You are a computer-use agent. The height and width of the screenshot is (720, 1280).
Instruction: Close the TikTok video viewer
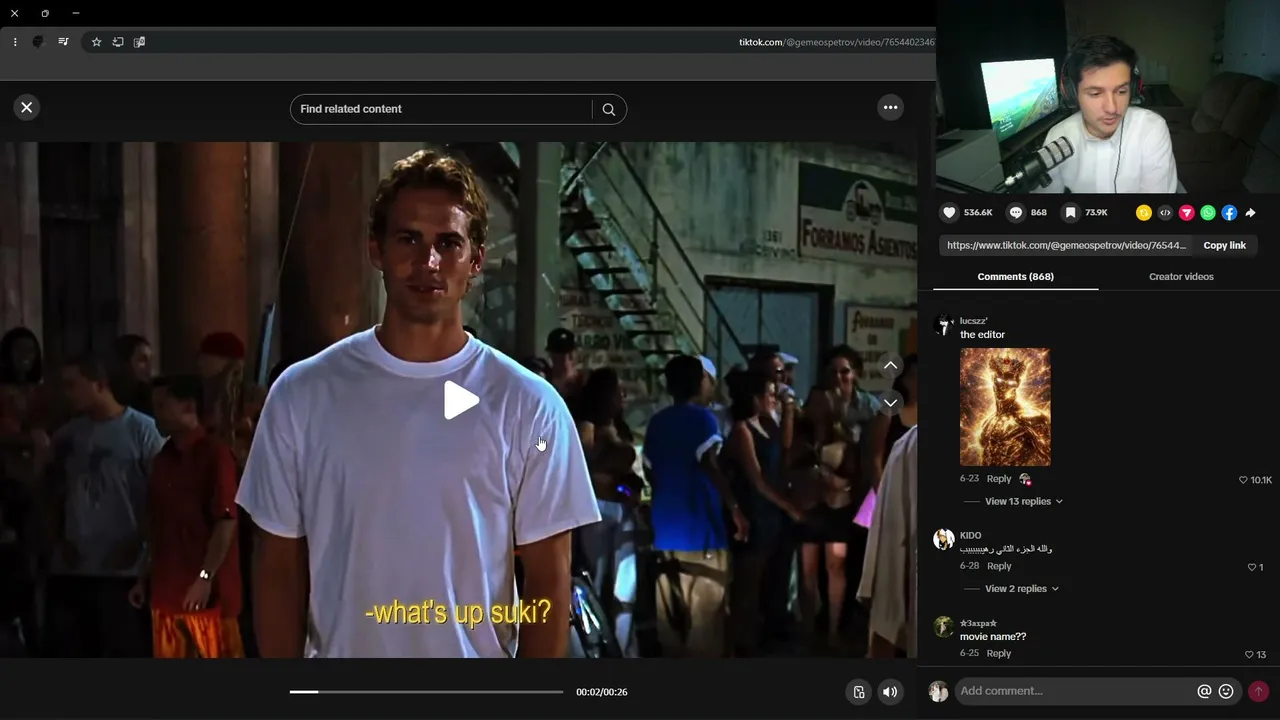click(x=27, y=107)
